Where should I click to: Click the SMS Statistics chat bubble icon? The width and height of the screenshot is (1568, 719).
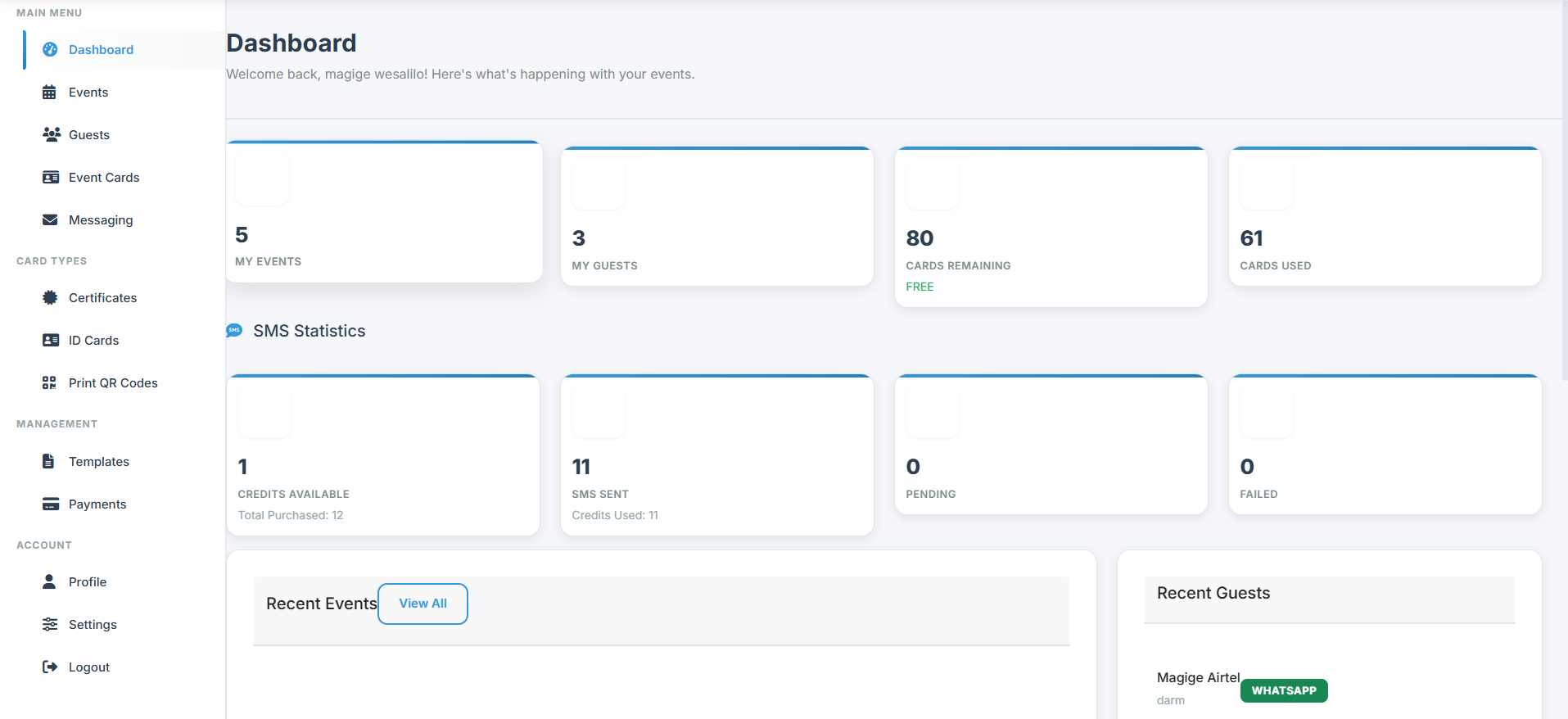point(234,331)
